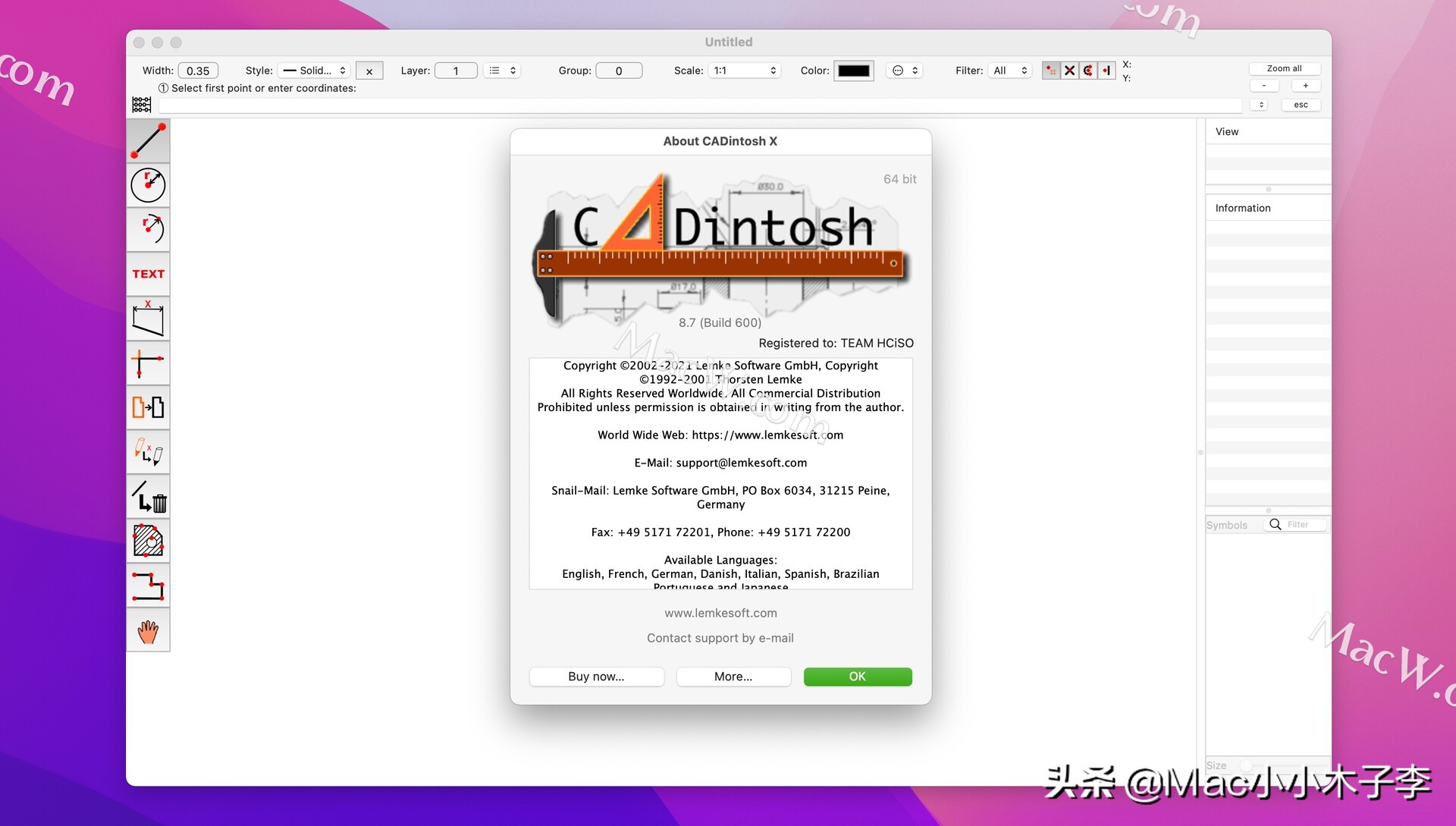Click the zoom in plus button
Image resolution: width=1456 pixels, height=826 pixels.
pos(1305,86)
